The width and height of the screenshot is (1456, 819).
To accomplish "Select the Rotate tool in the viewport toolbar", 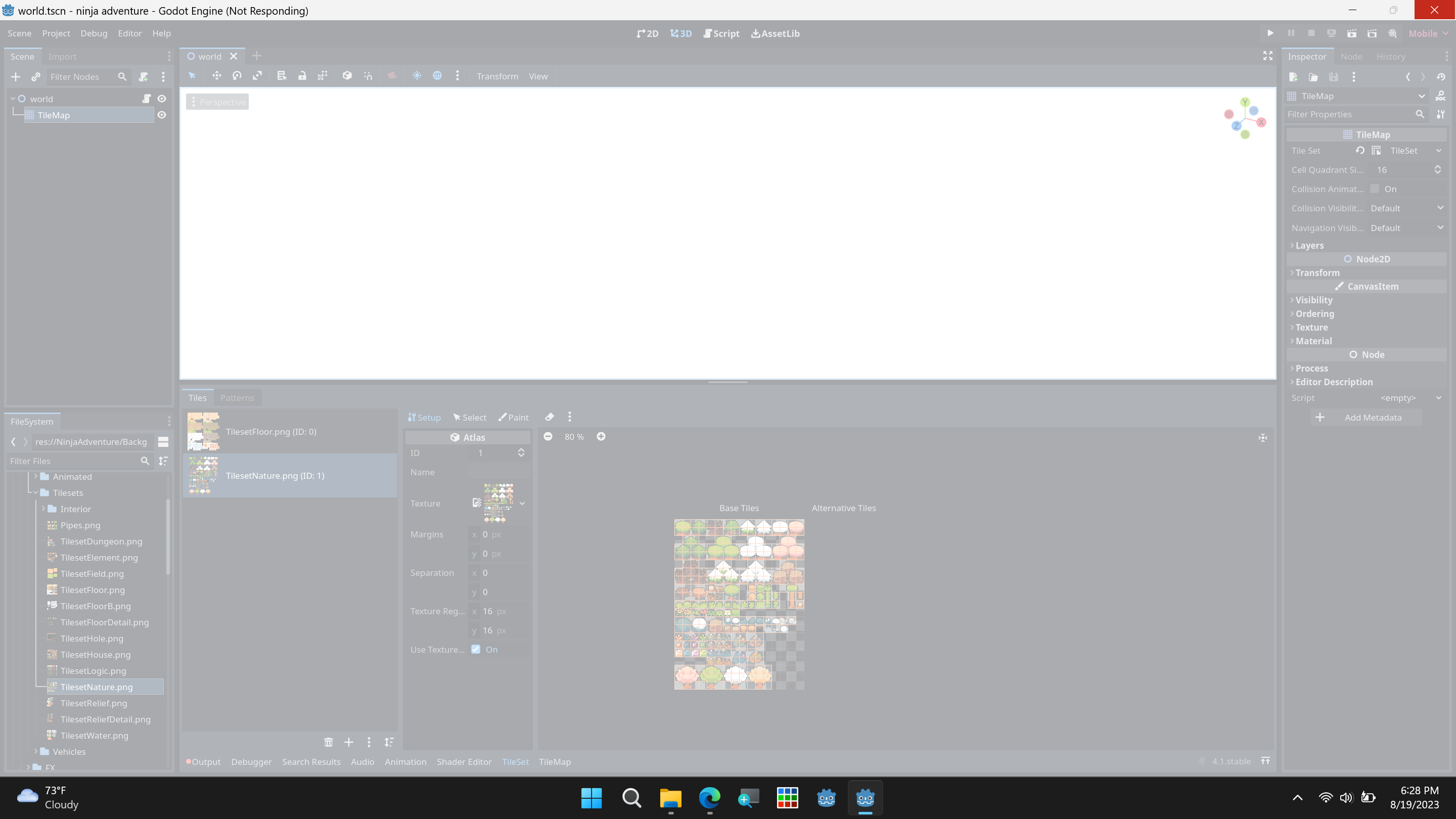I will click(x=237, y=76).
